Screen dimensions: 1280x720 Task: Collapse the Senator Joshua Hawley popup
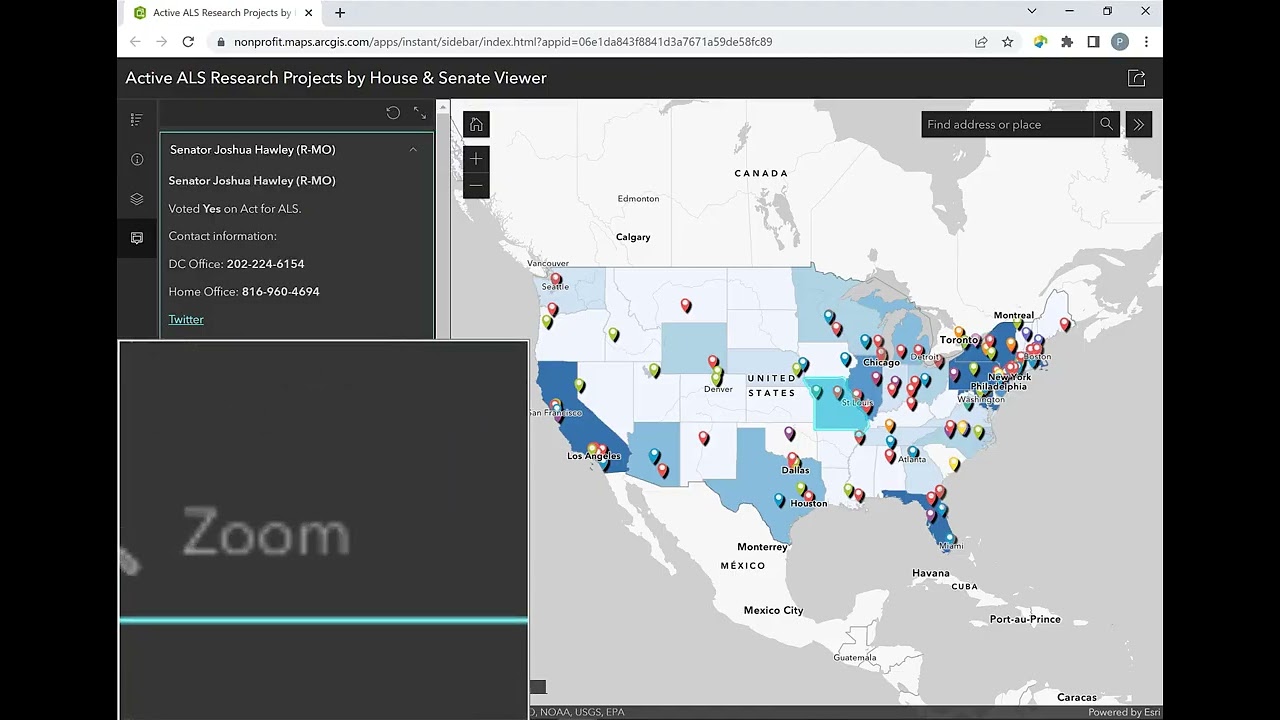413,149
